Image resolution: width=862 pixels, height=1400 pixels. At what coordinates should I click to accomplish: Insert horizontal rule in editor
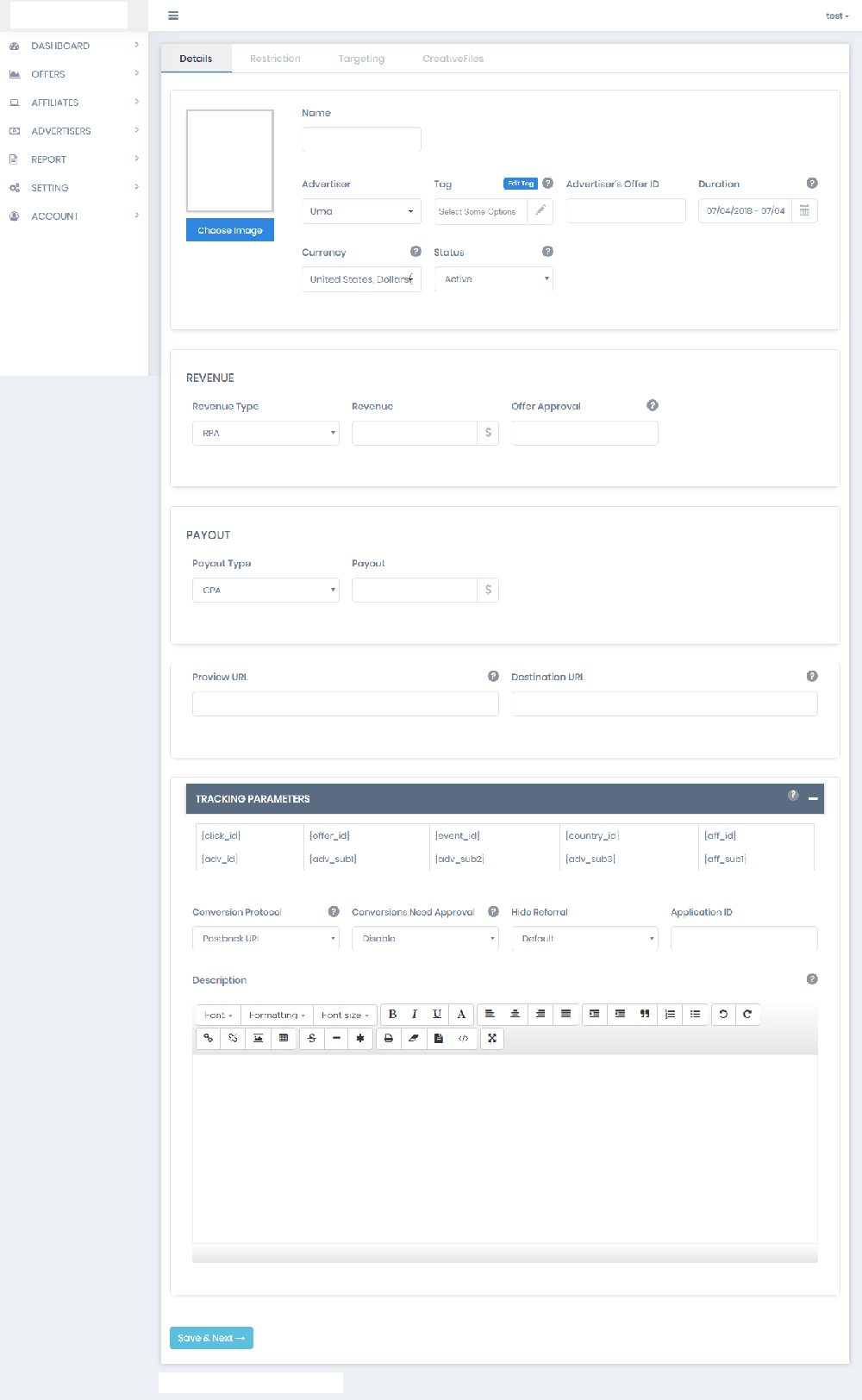coord(336,1039)
